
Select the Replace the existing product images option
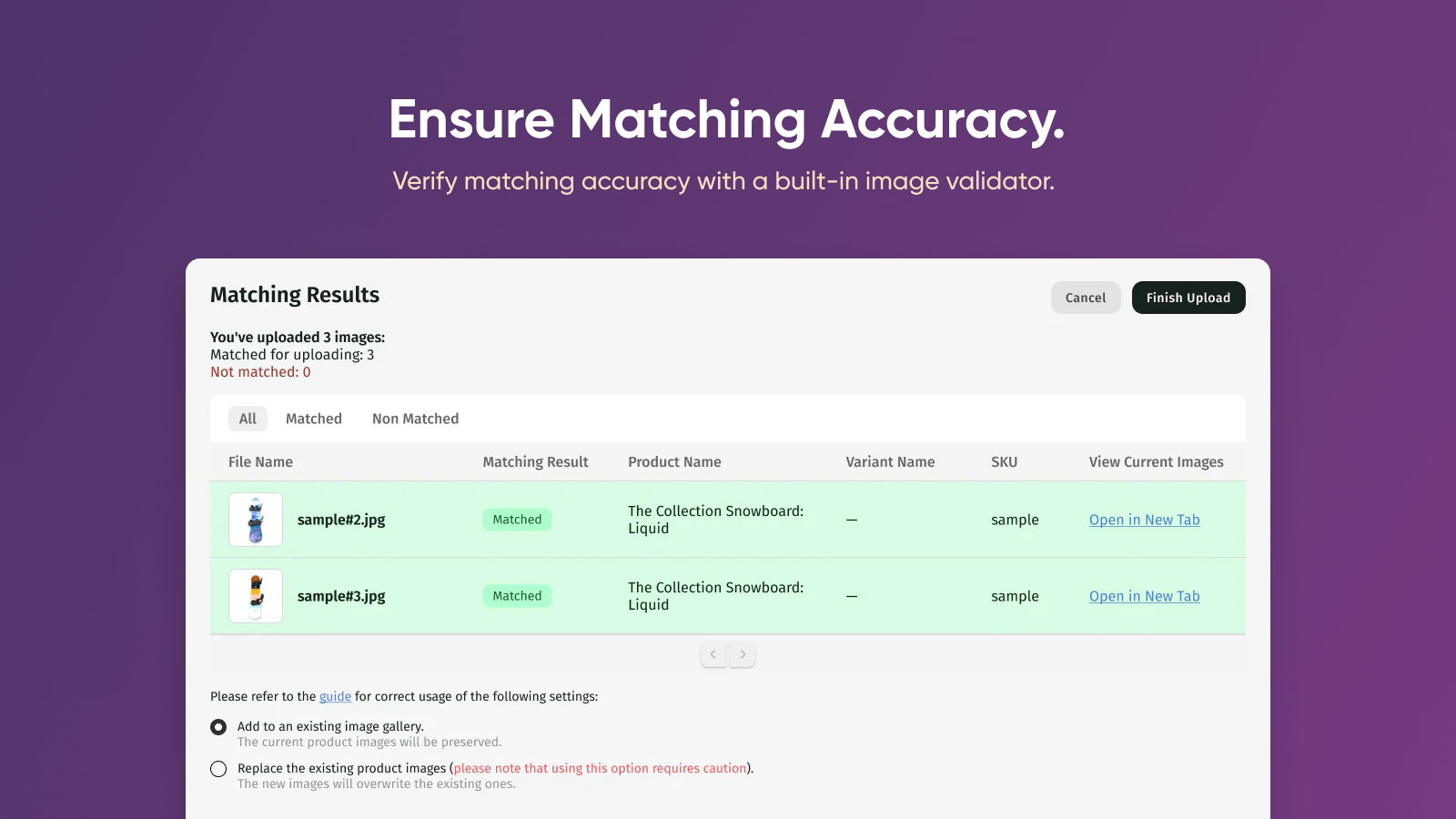pyautogui.click(x=218, y=769)
